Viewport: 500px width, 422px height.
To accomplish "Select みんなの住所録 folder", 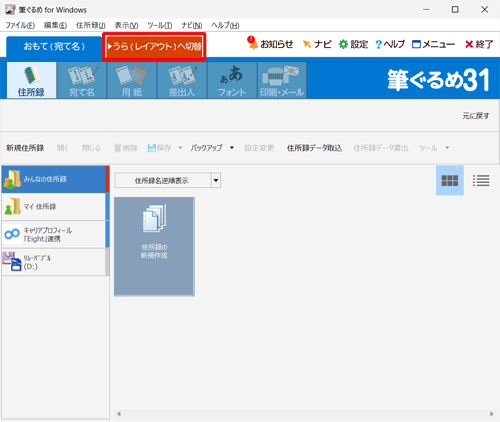I will (x=54, y=179).
